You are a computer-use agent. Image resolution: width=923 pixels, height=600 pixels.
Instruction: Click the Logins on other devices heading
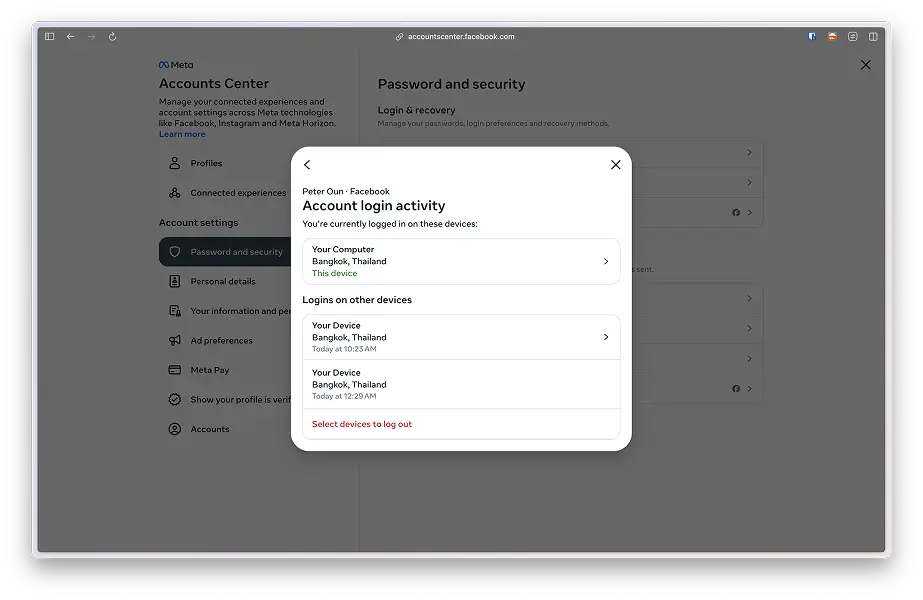357,300
